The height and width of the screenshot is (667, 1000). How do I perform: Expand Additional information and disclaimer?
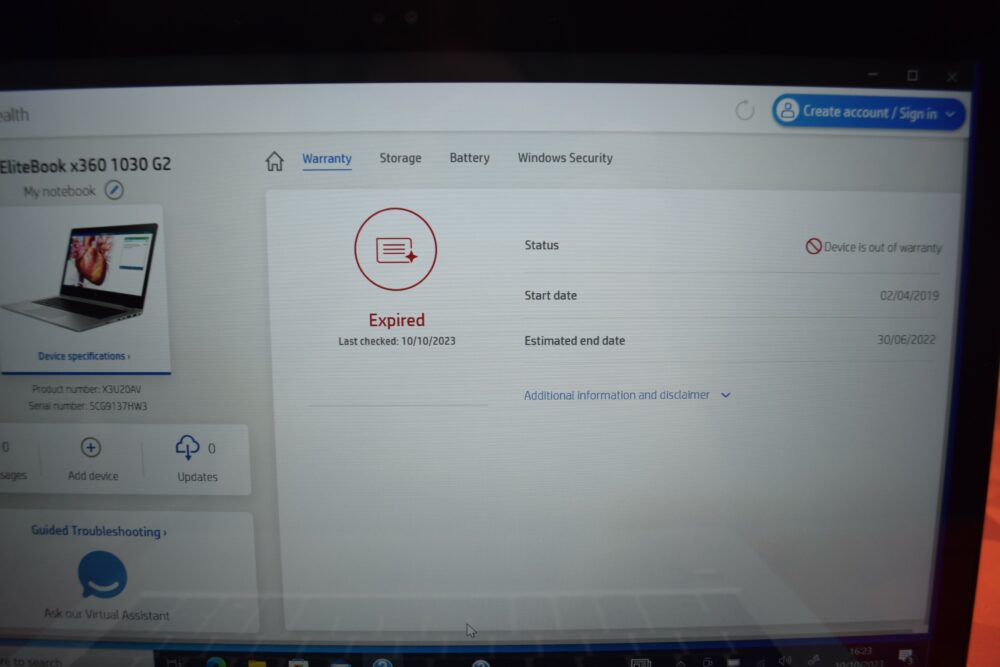coord(627,395)
